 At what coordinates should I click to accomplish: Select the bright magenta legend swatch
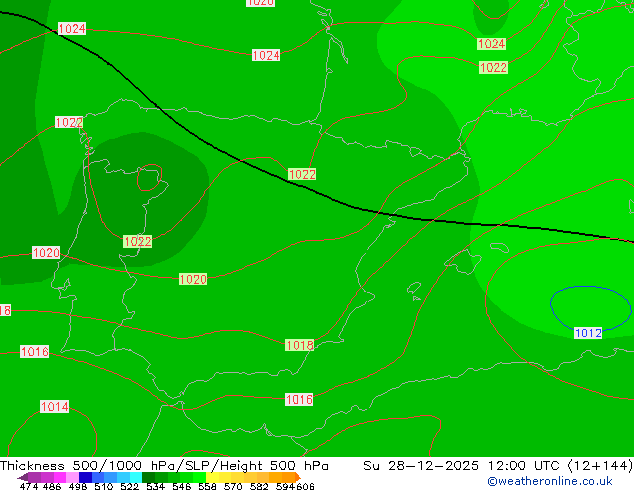[60, 477]
